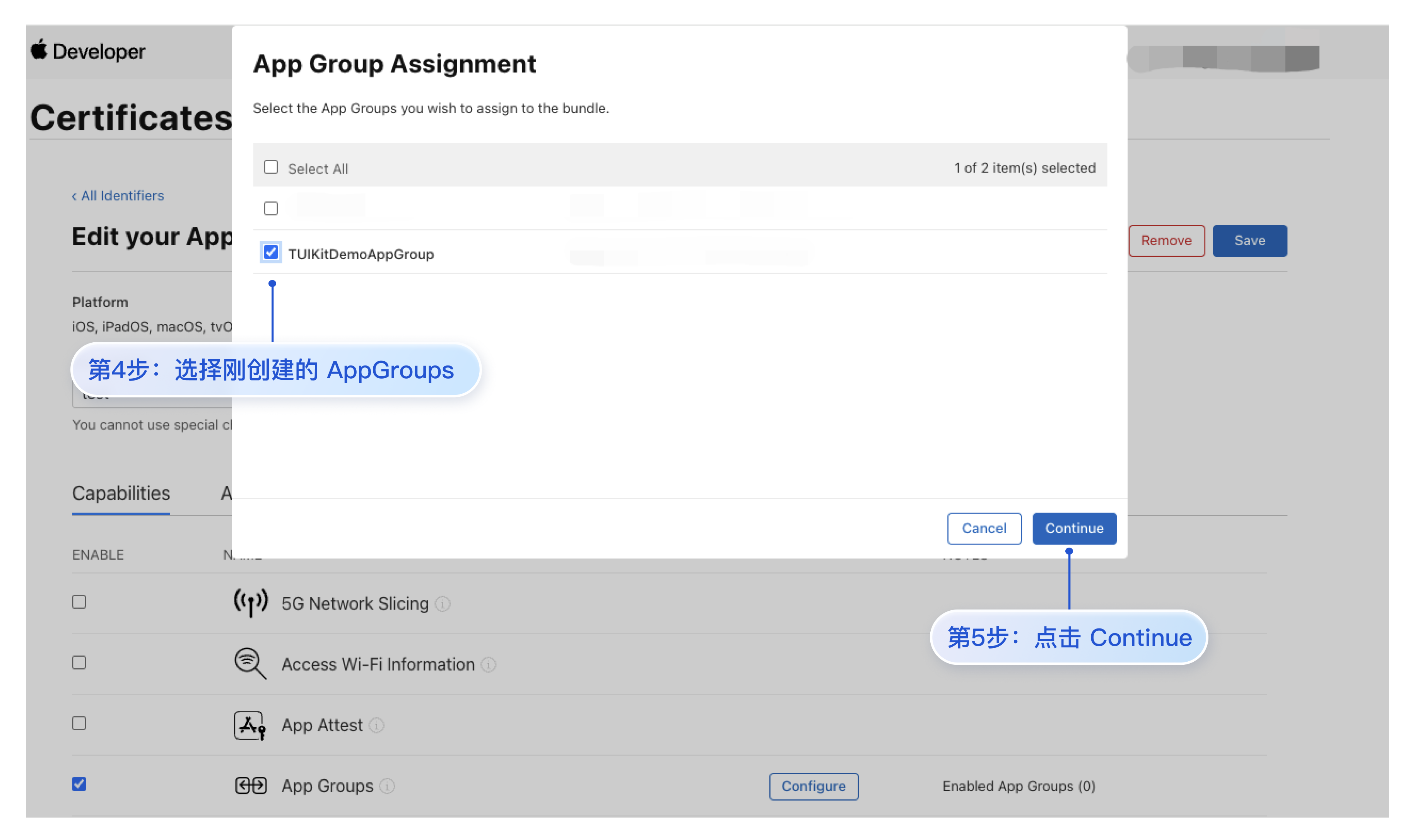Disable the App Groups capability checkbox

[x=79, y=785]
